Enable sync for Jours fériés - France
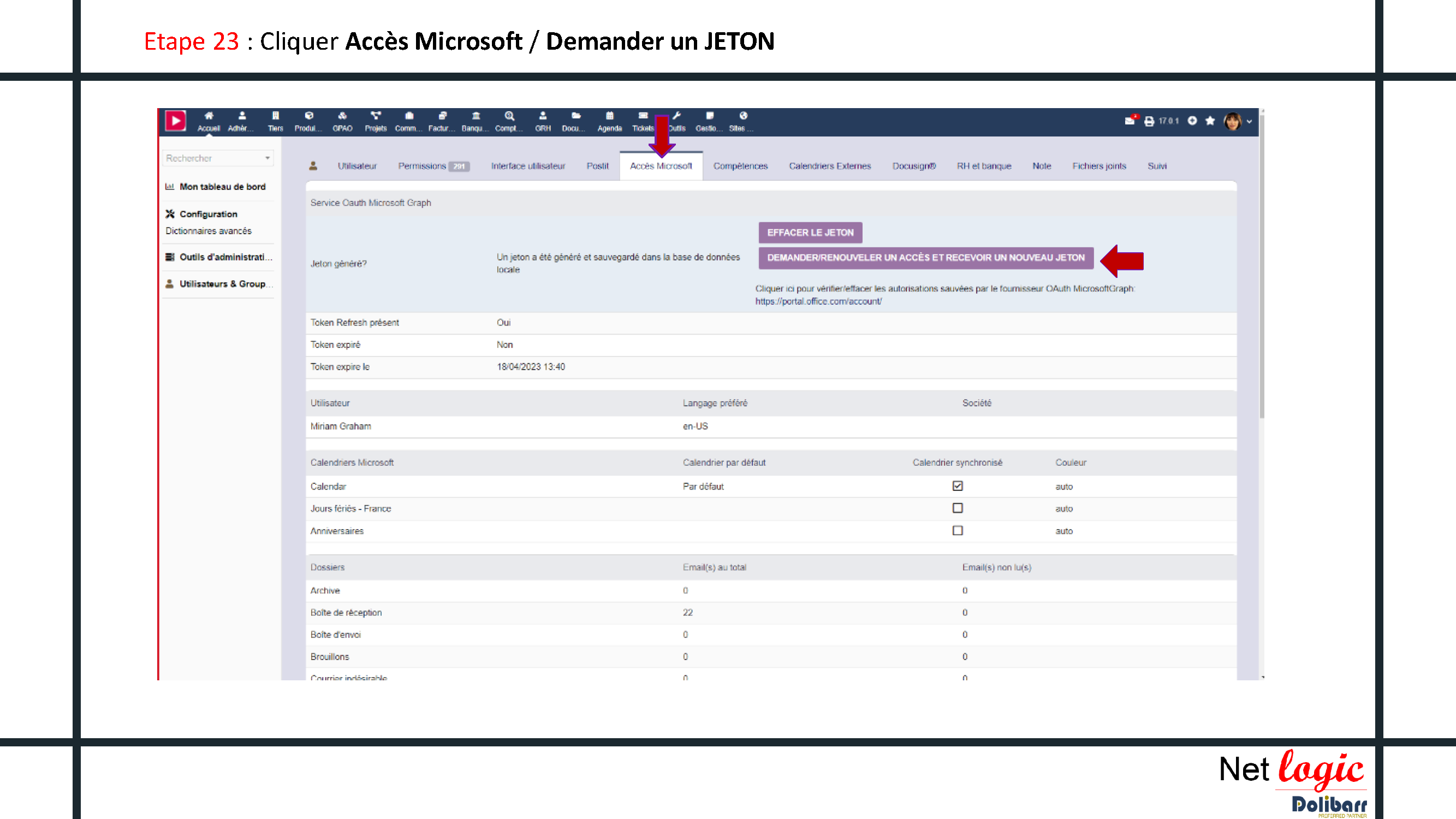1456x819 pixels. pos(958,508)
